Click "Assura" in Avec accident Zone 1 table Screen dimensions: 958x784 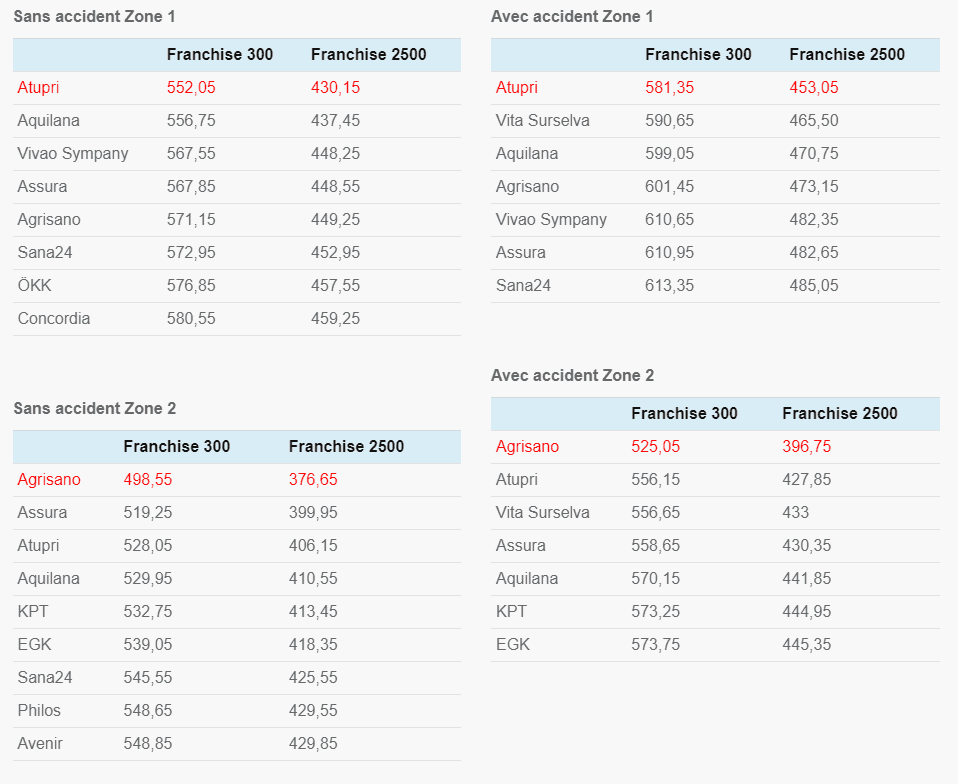coord(521,252)
